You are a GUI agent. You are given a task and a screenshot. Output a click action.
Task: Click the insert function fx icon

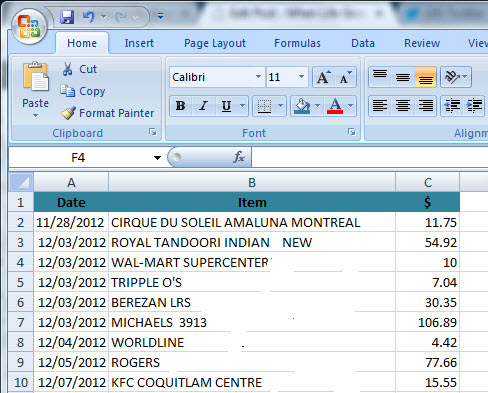(x=239, y=157)
